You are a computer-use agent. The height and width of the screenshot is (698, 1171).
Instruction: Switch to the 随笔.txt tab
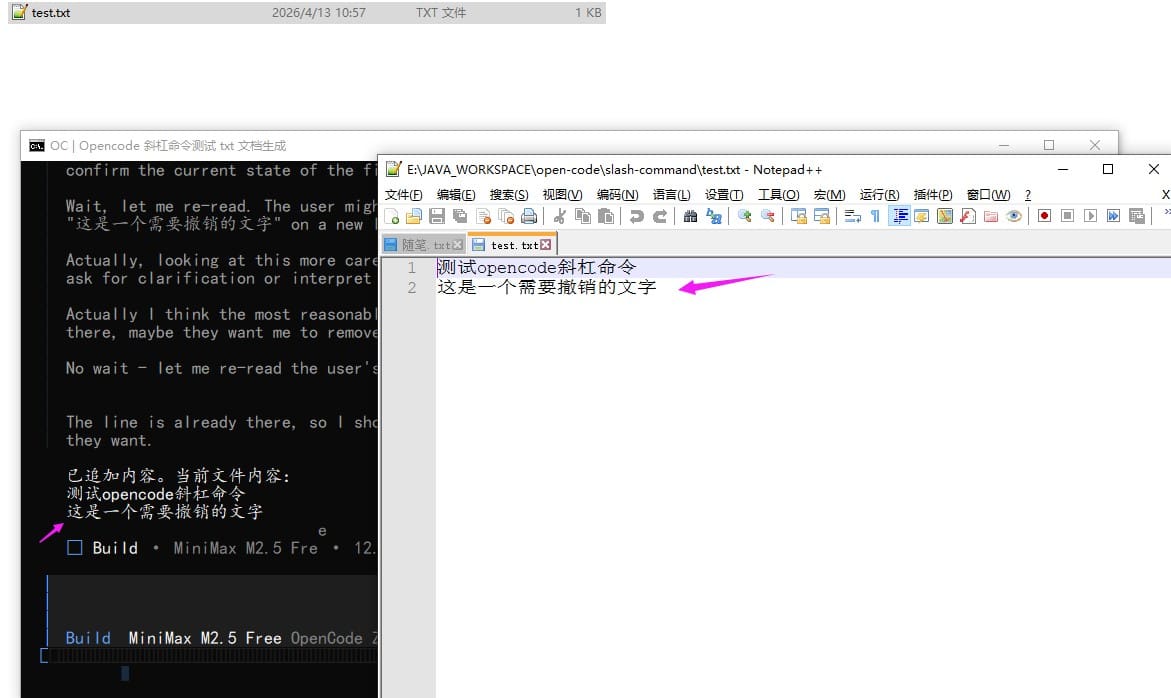coord(425,245)
